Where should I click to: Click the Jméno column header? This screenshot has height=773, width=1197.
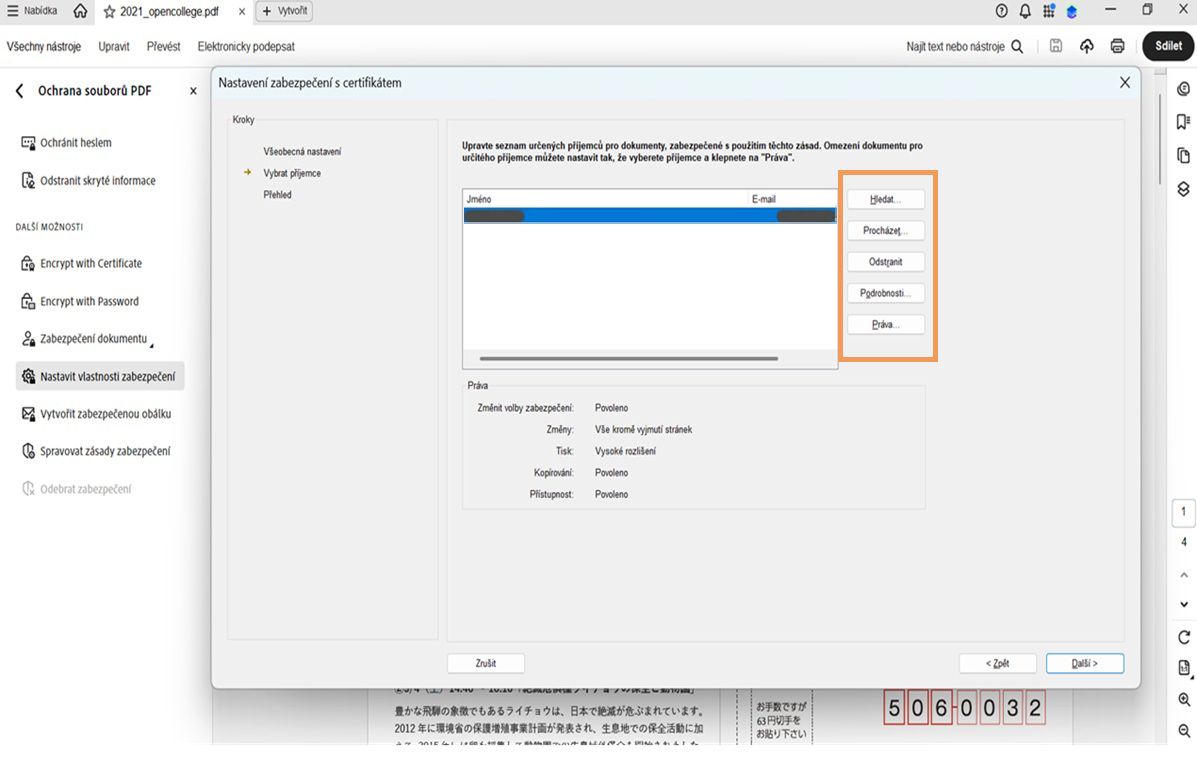point(606,199)
